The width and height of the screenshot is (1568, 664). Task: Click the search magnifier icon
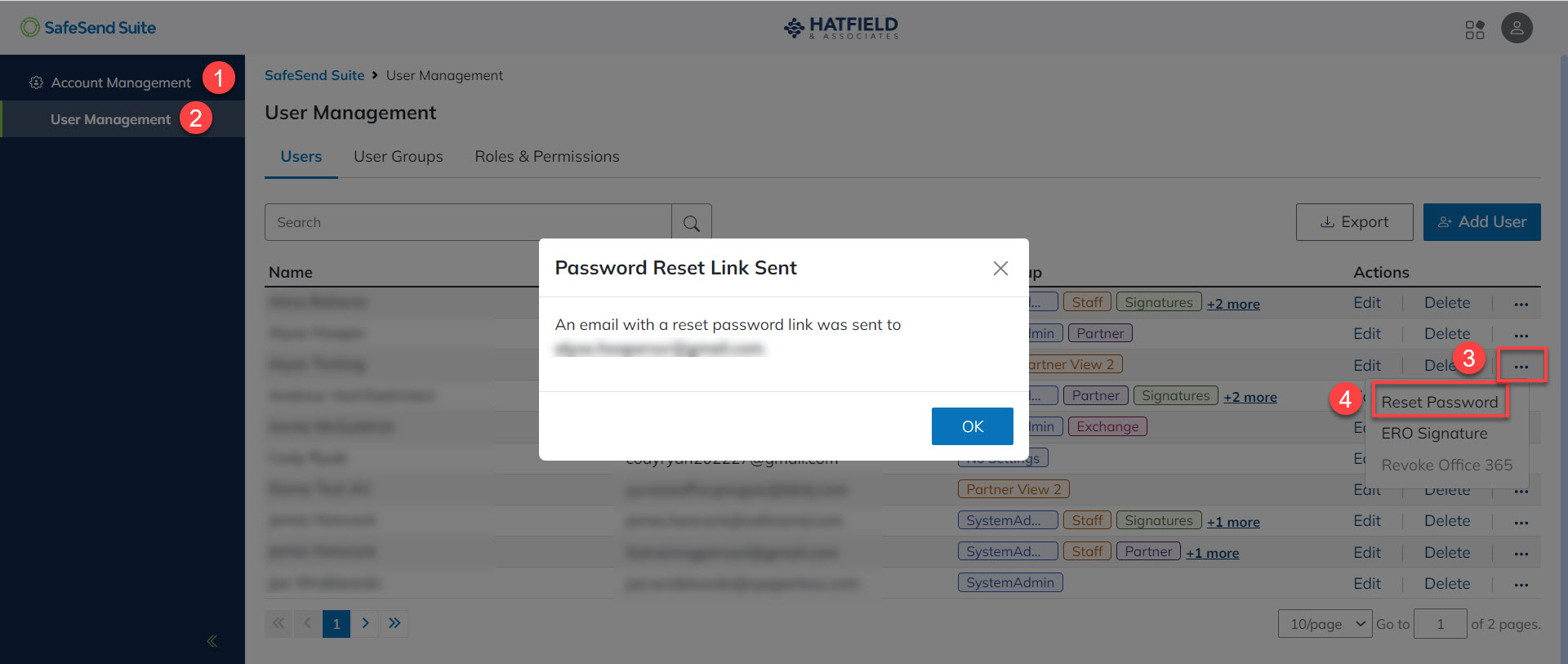coord(691,221)
